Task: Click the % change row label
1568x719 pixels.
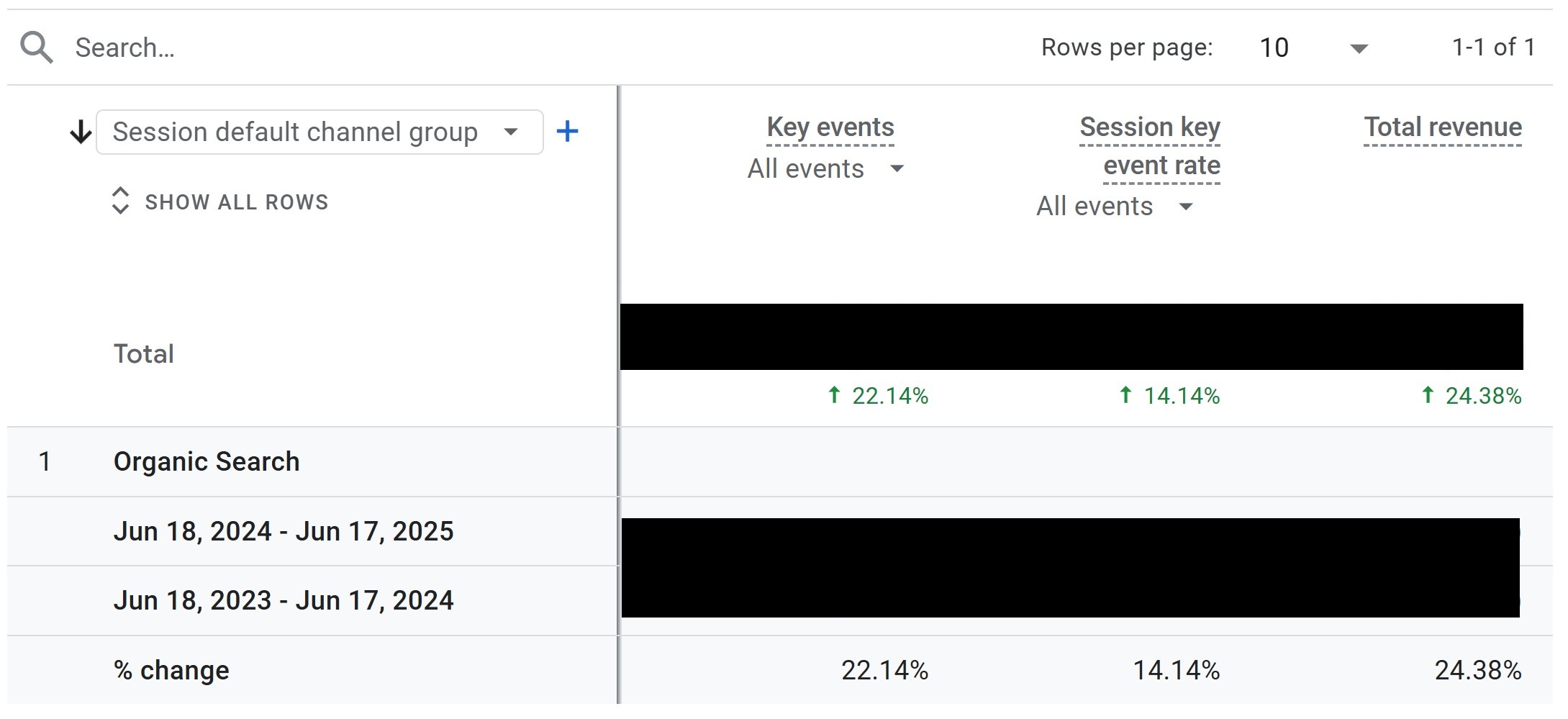Action: (171, 670)
